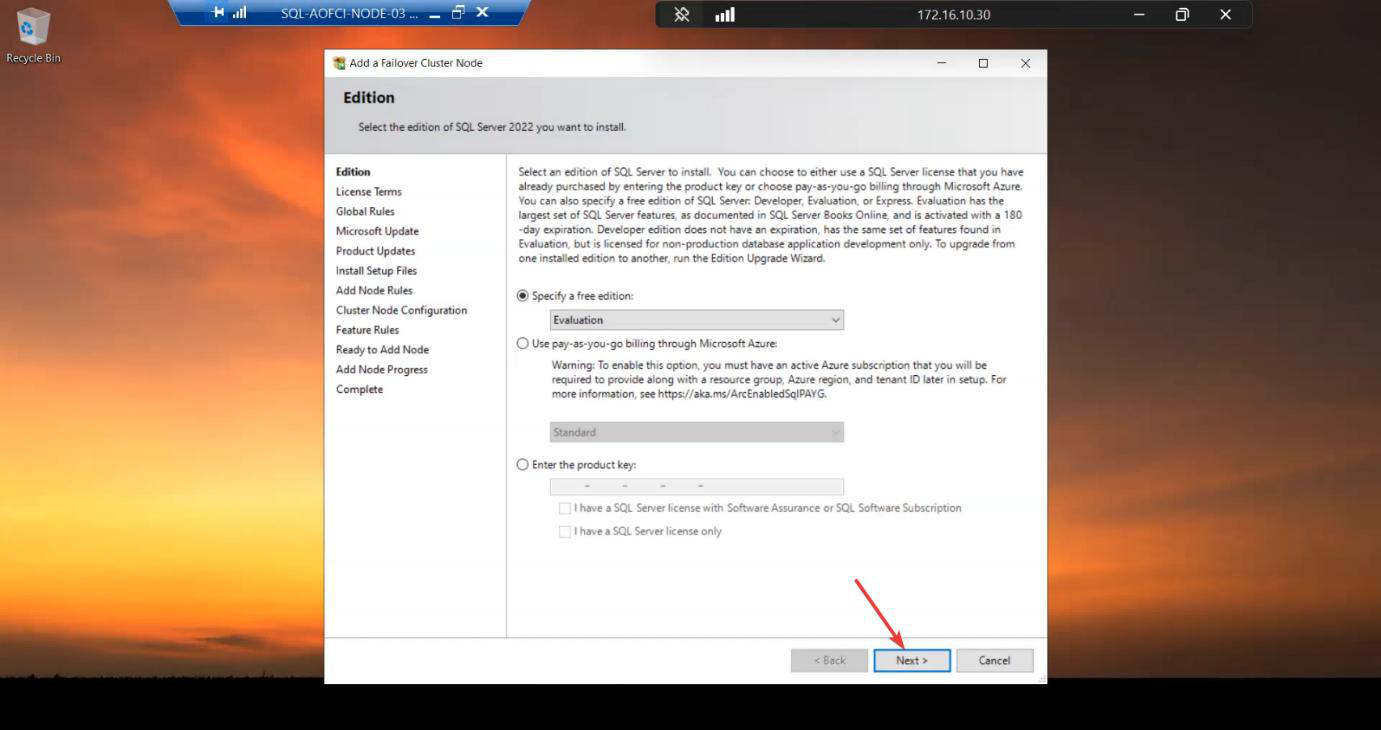
Task: Click the pin icon in SQL-AOFCI-NODE-03 bar
Action: pyautogui.click(x=218, y=13)
